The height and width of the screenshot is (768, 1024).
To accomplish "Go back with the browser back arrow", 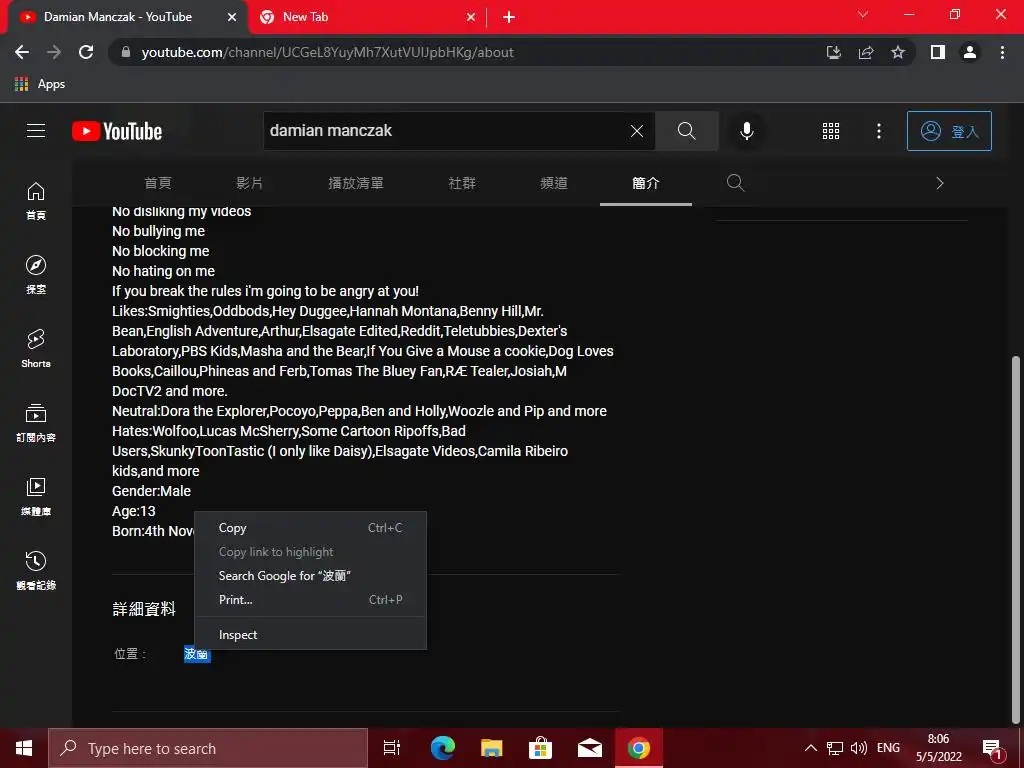I will click(x=22, y=52).
